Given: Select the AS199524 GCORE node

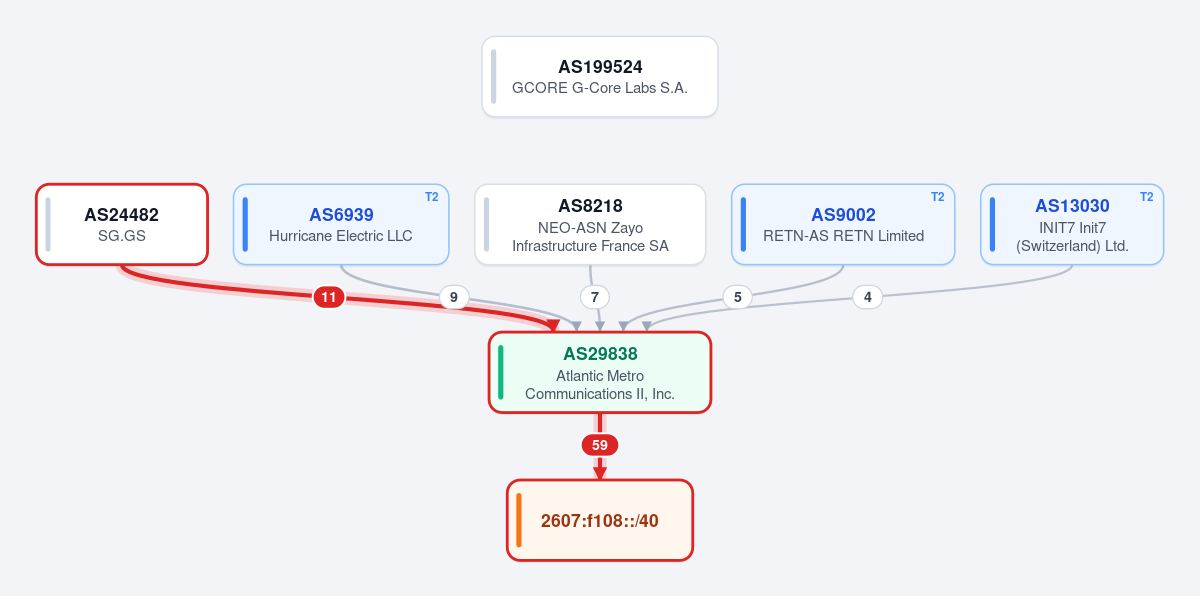Looking at the screenshot, I should [x=600, y=77].
